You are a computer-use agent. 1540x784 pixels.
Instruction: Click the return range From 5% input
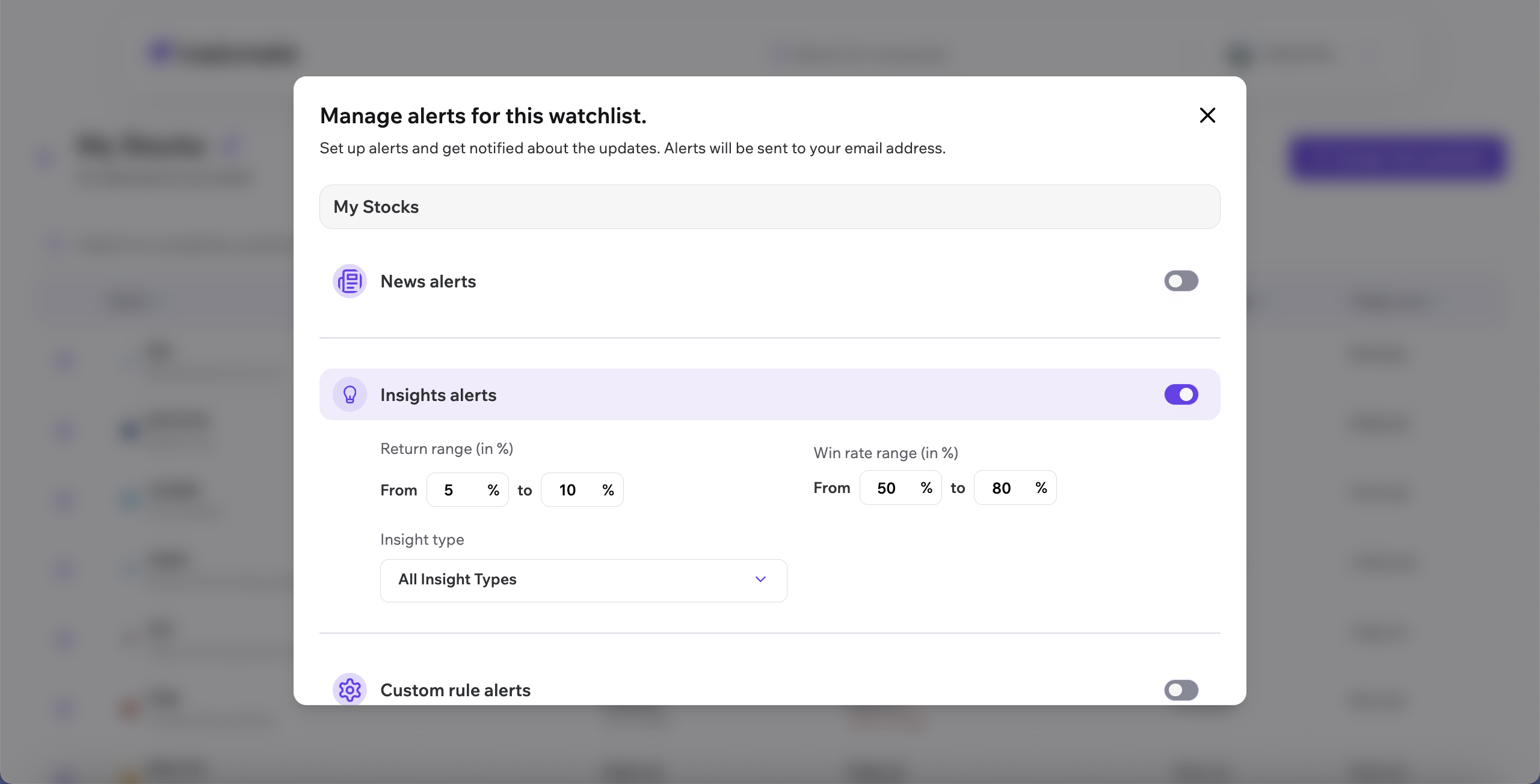coord(467,489)
